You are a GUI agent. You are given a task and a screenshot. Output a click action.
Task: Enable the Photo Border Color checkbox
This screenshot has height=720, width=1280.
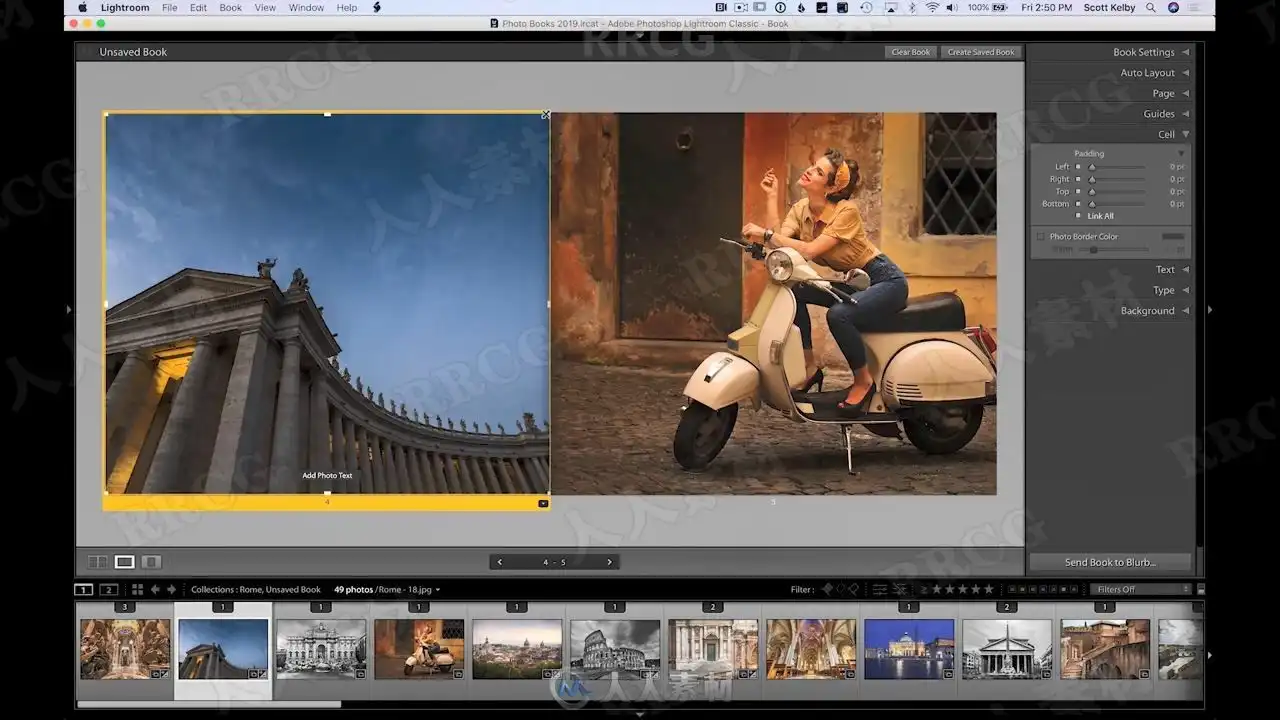click(1040, 237)
